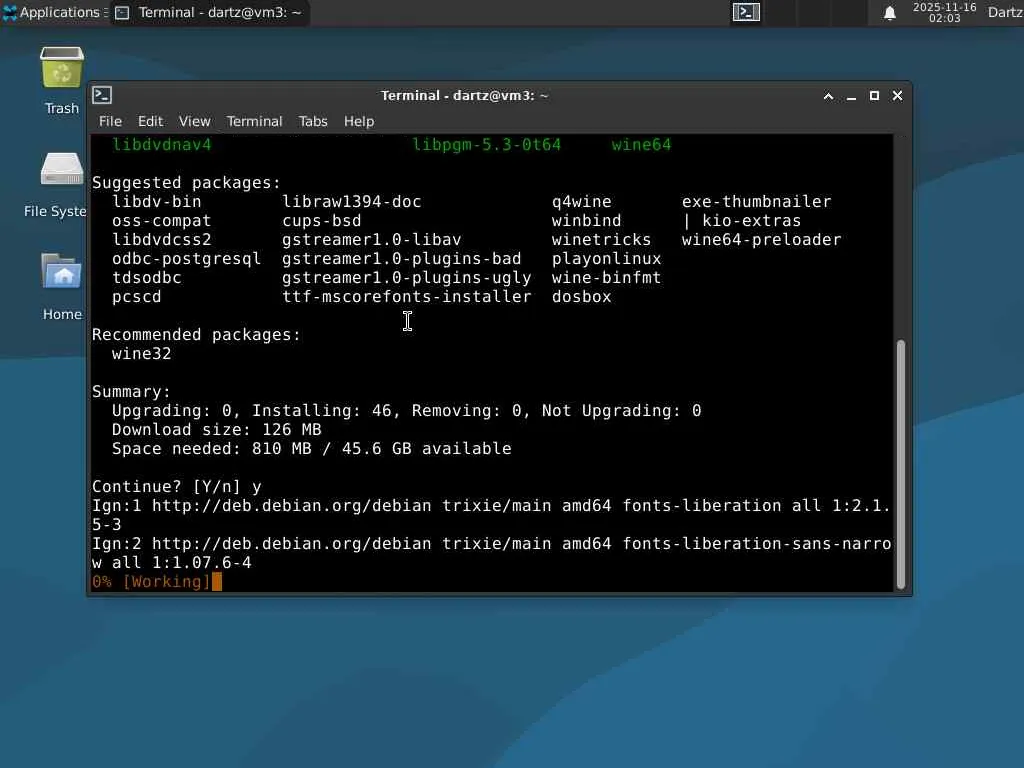Roll up the terminal window with the arrow button
1024x768 pixels.
[x=828, y=96]
